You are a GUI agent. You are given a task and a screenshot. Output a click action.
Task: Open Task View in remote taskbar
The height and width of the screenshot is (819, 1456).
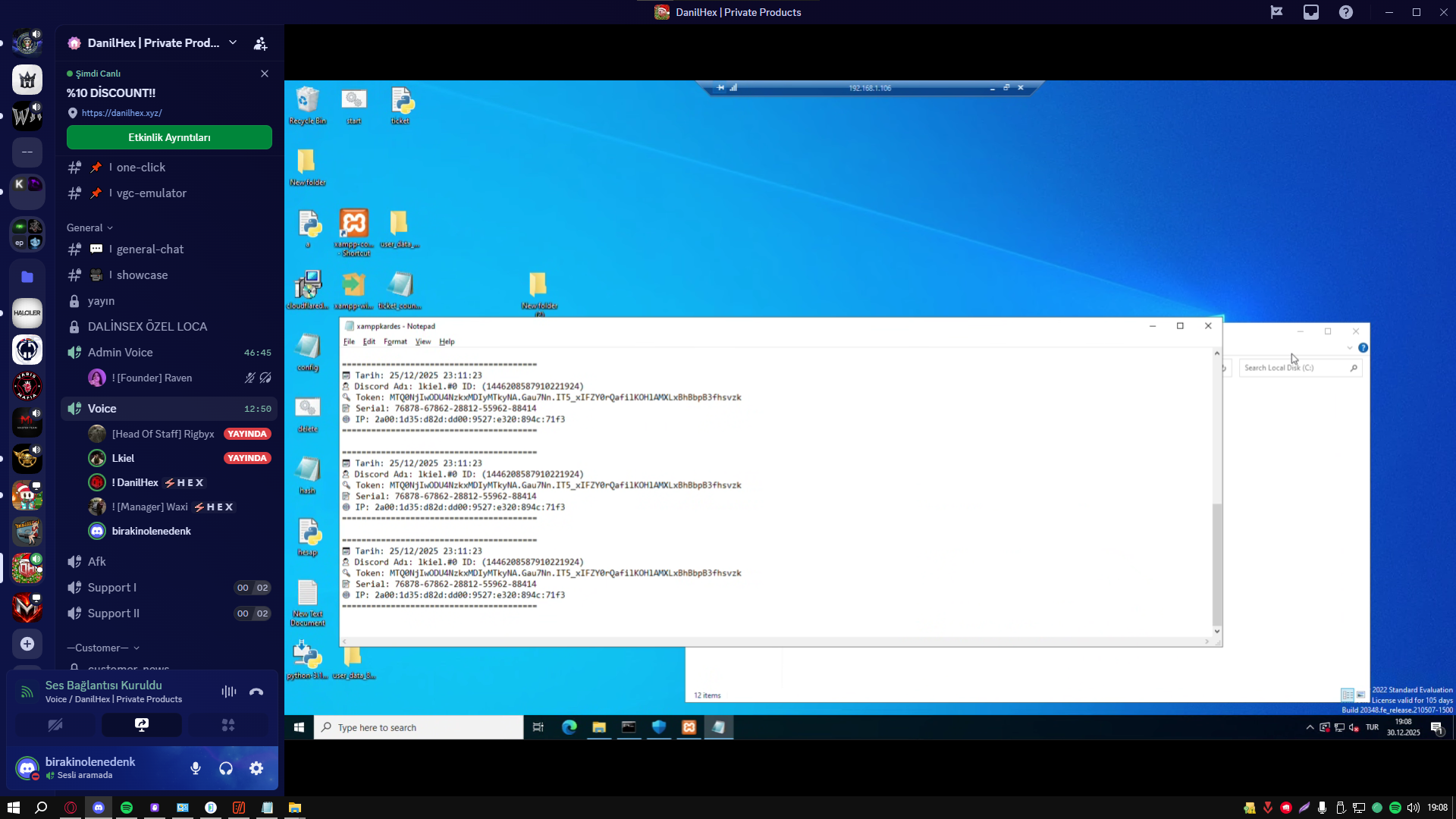(538, 727)
